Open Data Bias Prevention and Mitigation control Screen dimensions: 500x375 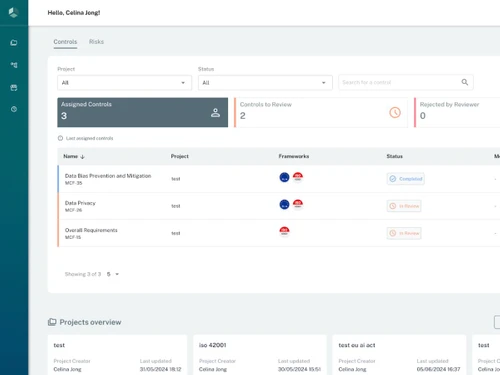click(108, 176)
